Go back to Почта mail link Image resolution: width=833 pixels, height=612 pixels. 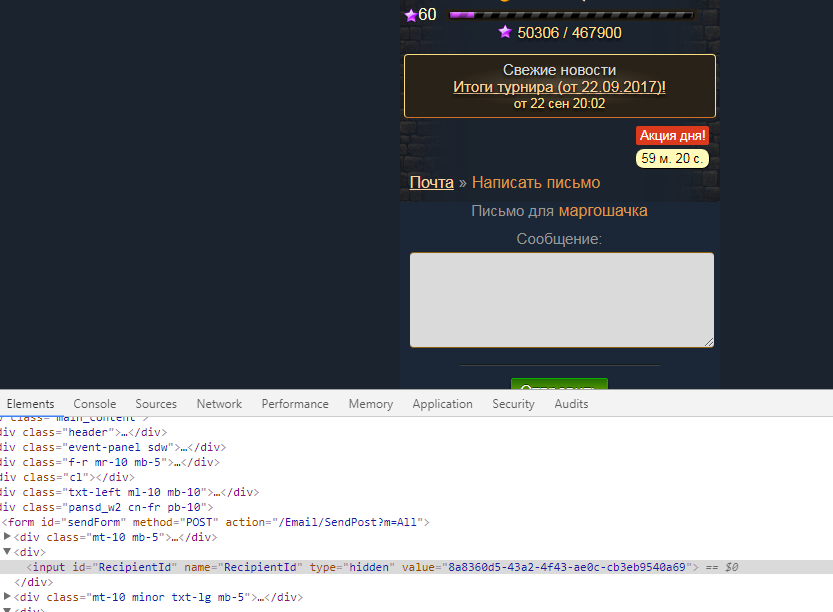[x=431, y=182]
